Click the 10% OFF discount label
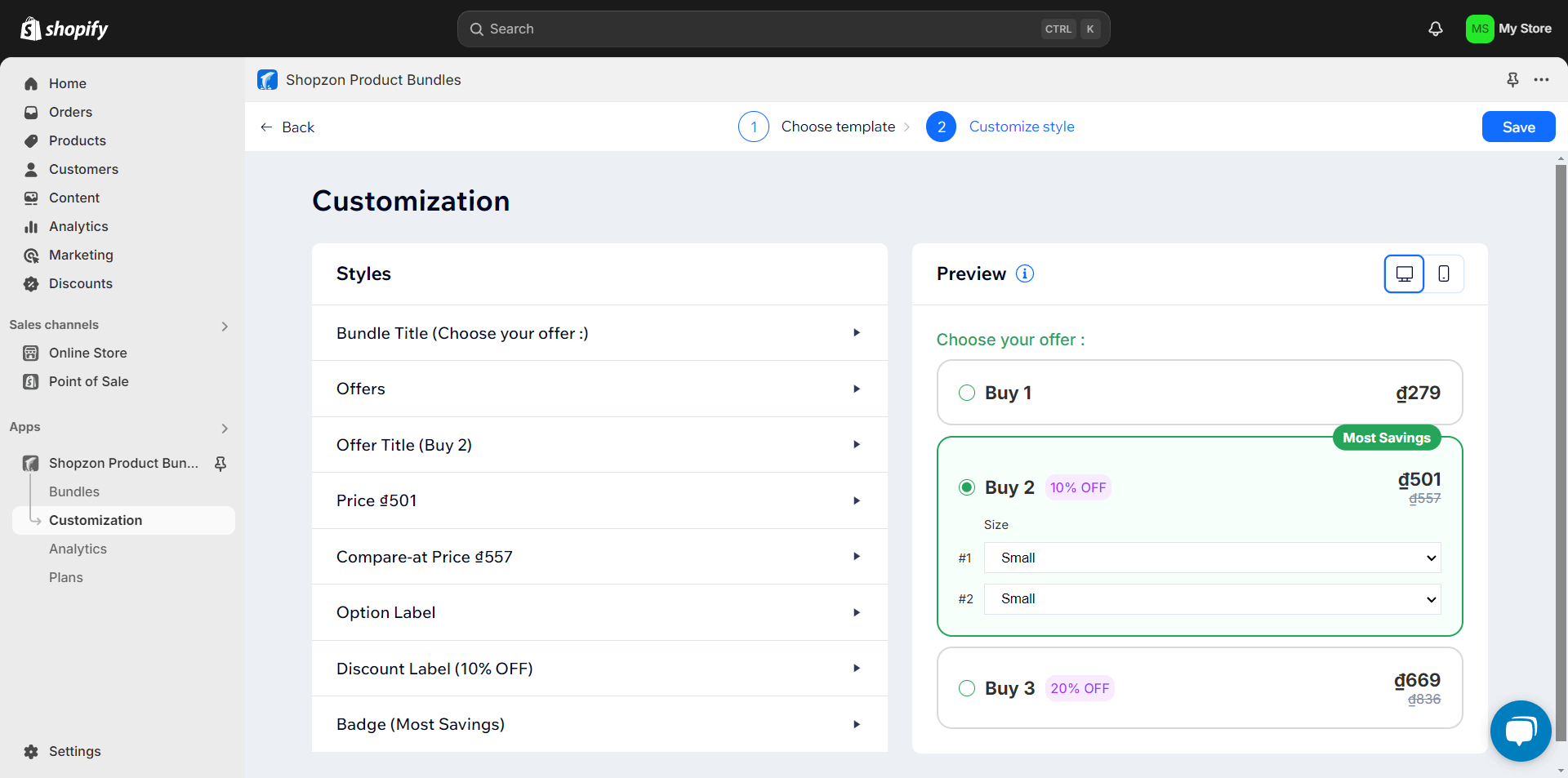Screen dimensions: 1568x778 pyautogui.click(x=1078, y=487)
